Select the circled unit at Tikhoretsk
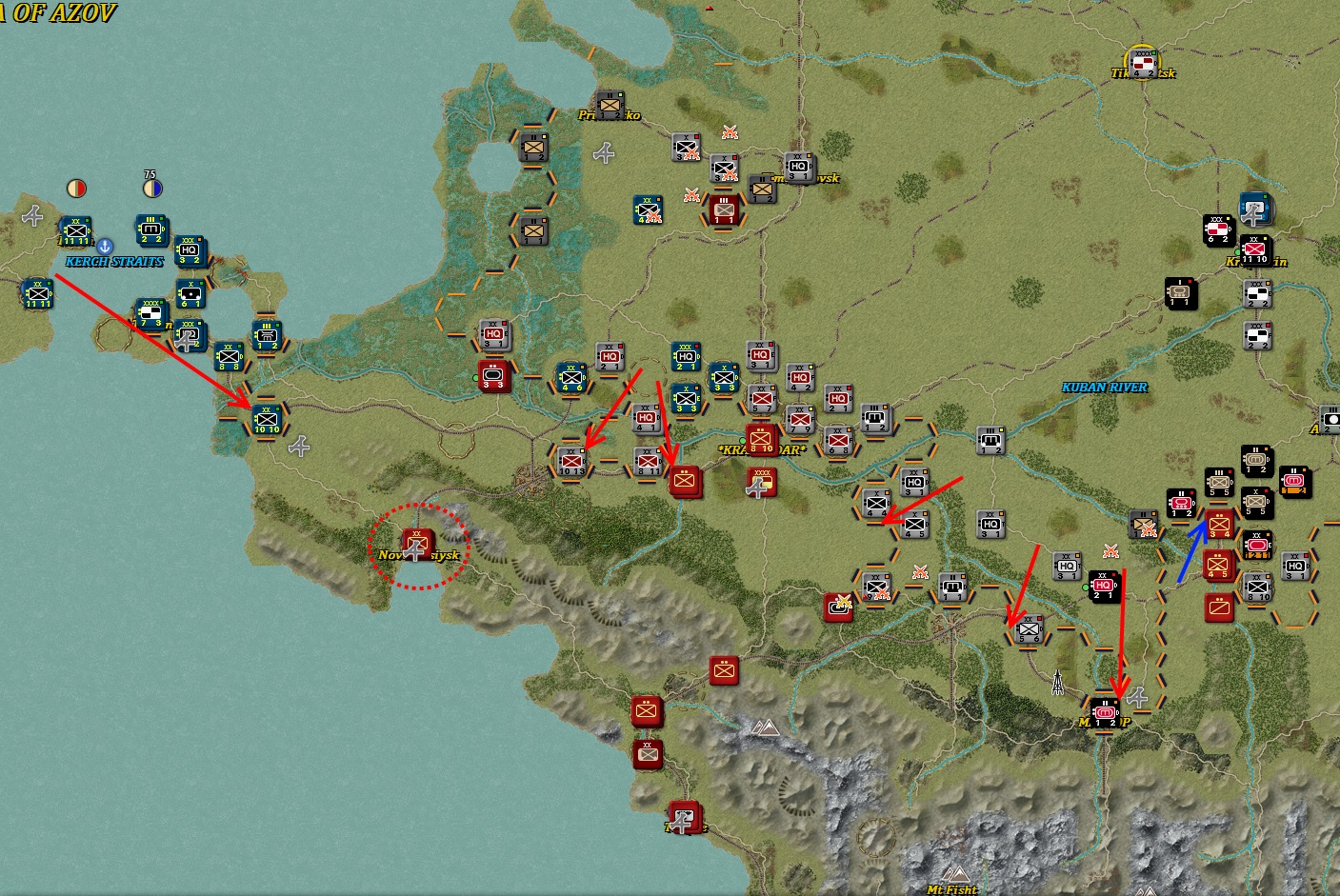 [1142, 62]
